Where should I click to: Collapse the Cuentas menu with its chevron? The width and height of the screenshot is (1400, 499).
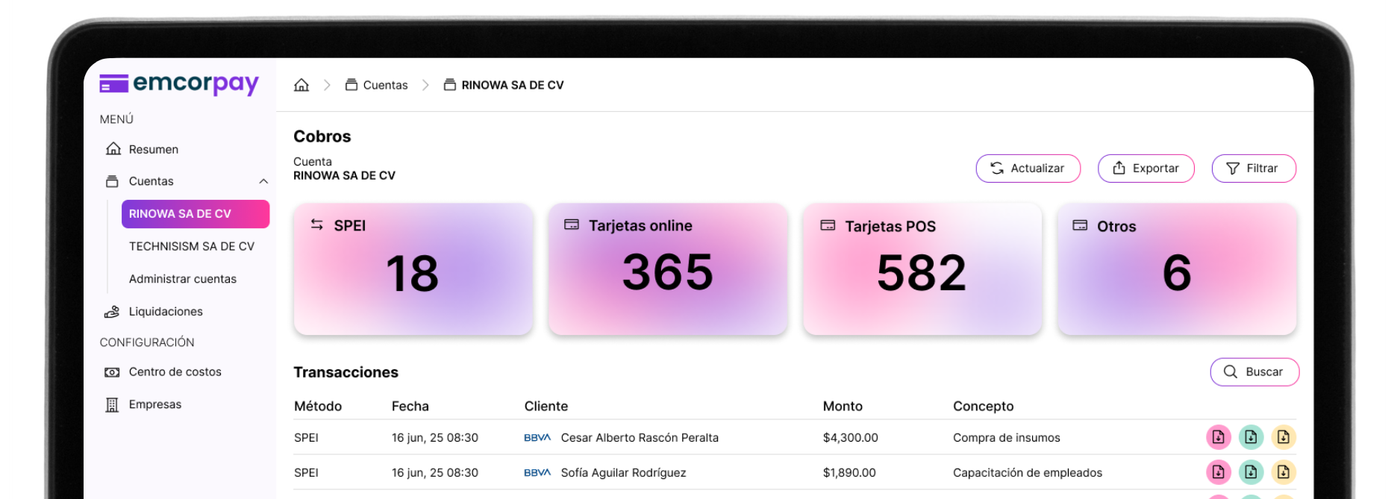263,181
